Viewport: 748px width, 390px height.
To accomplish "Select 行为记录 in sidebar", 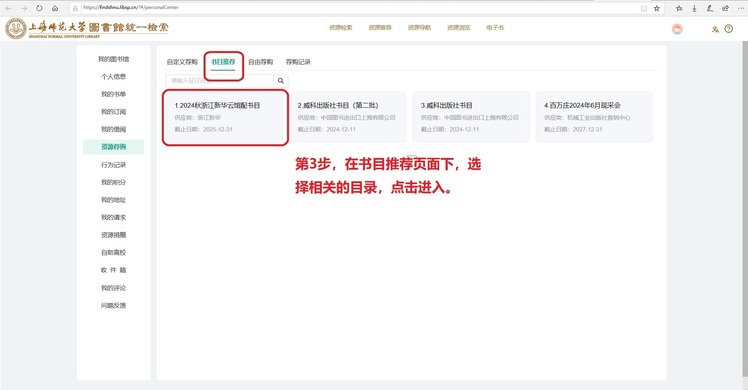I will (x=114, y=165).
